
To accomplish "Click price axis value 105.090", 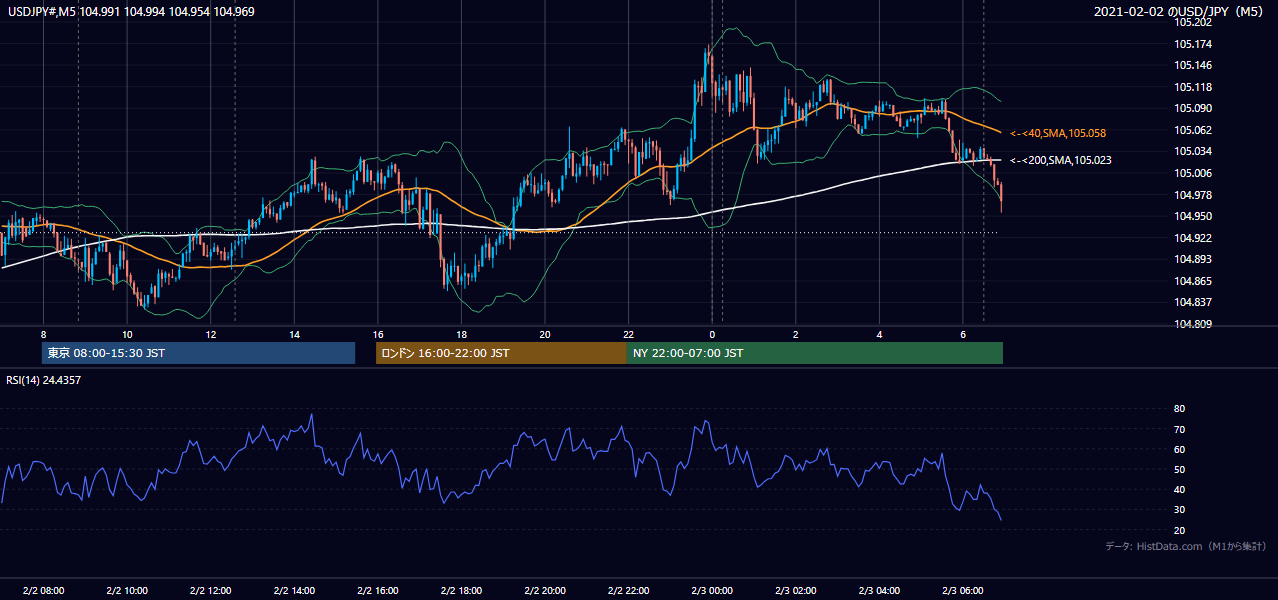I will pyautogui.click(x=1194, y=108).
